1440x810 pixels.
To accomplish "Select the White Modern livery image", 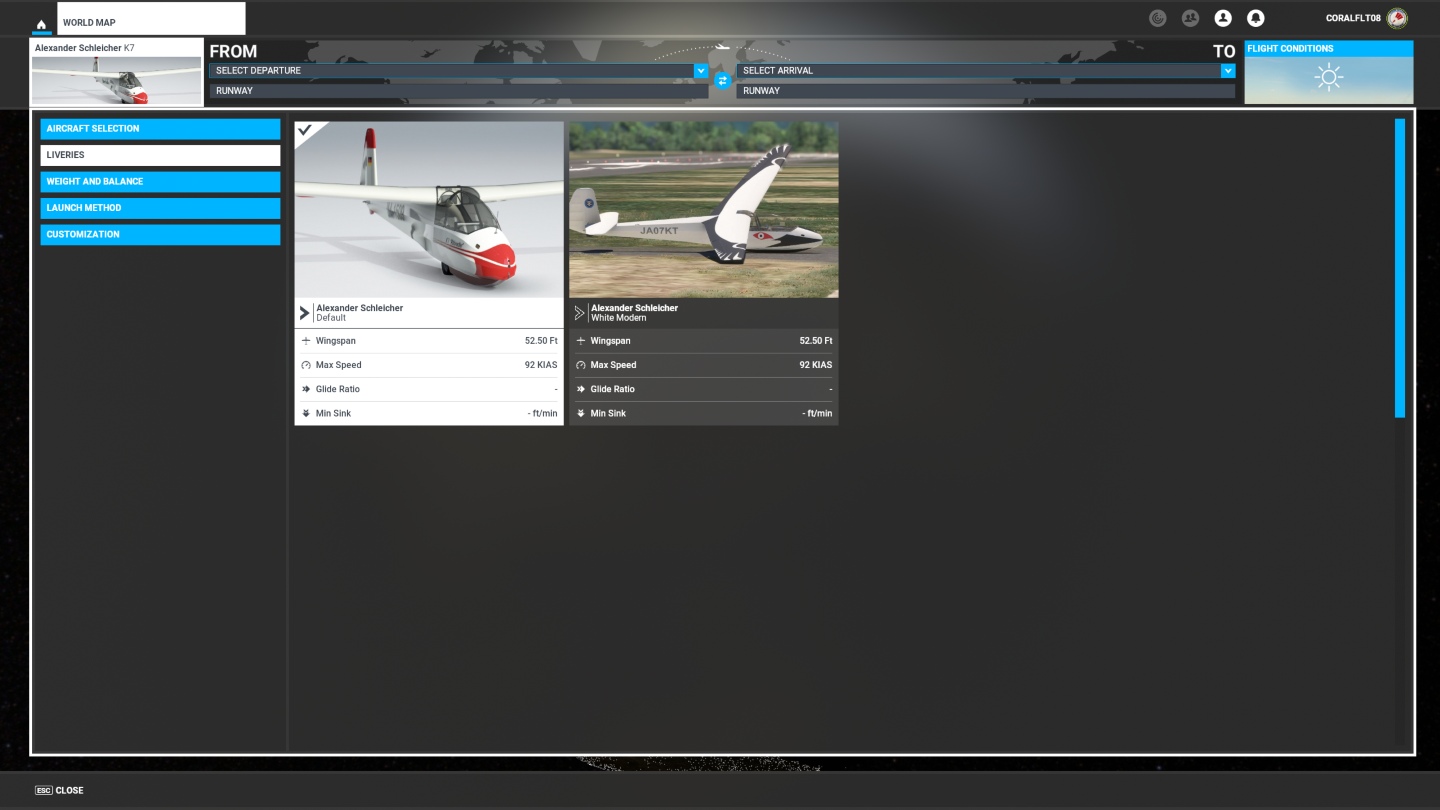I will (x=704, y=210).
